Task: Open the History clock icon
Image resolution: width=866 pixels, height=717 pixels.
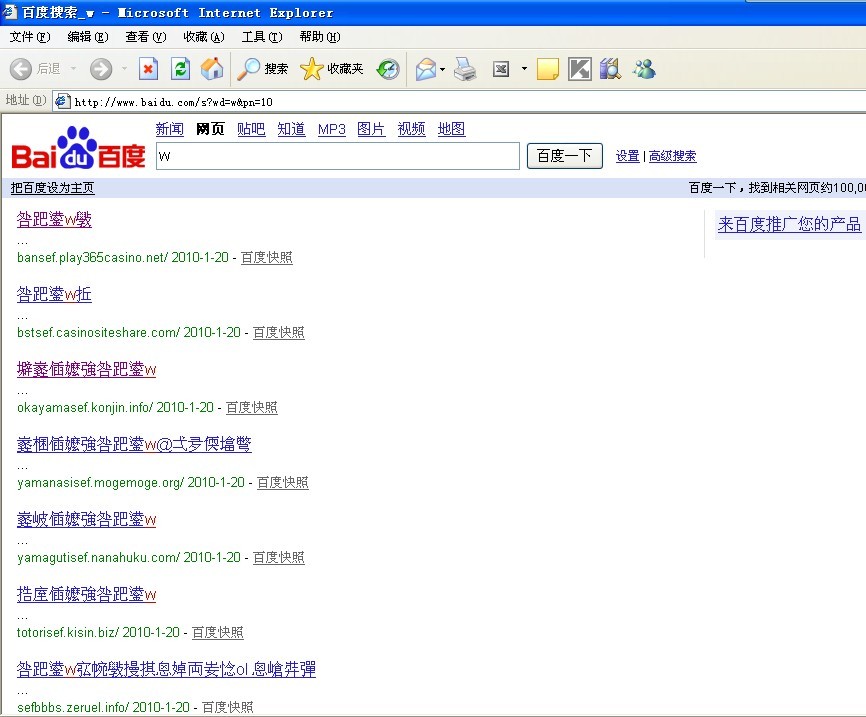Action: pyautogui.click(x=388, y=69)
